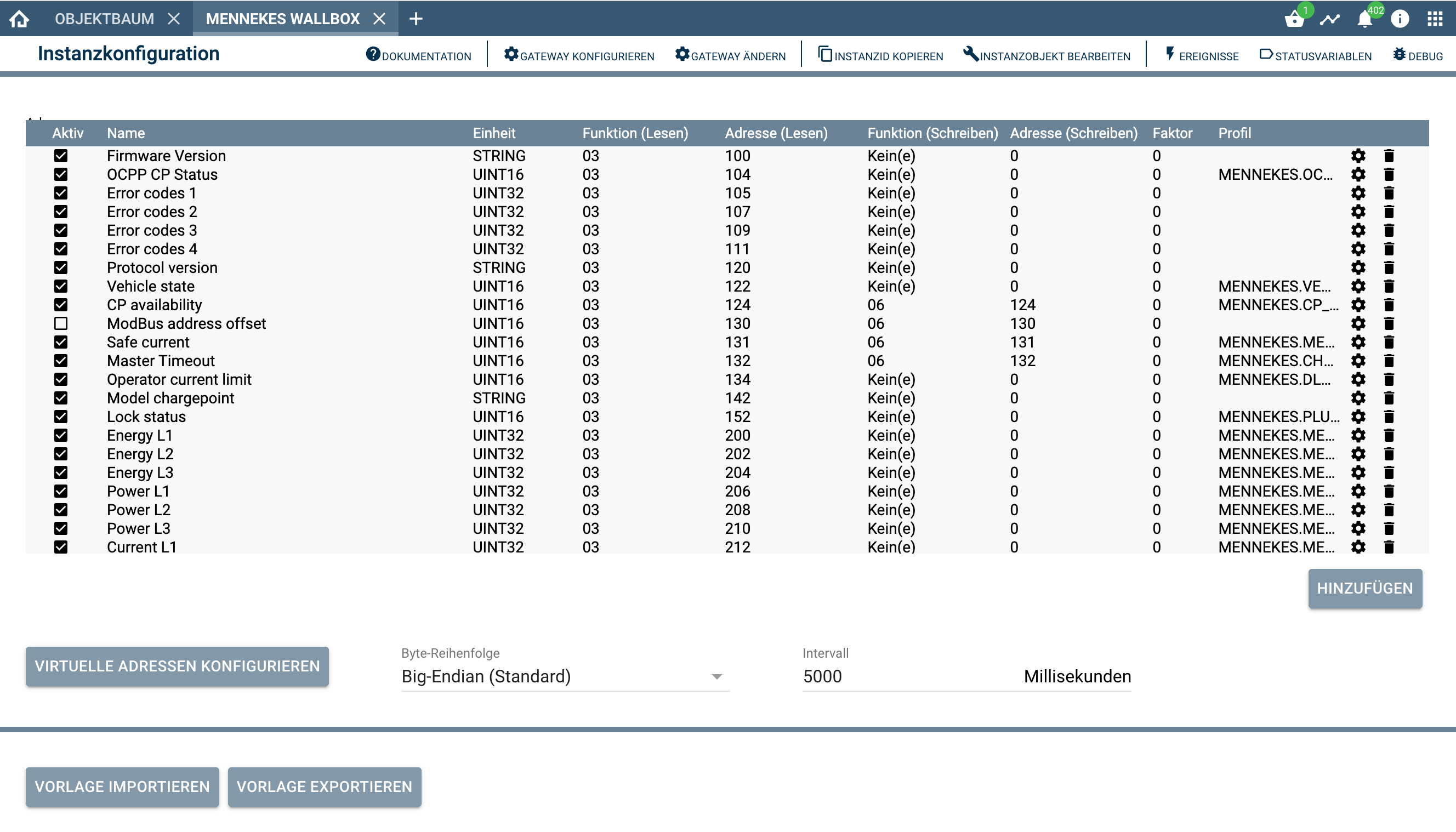The image size is (1456, 832).
Task: Uncheck the Lock status checkbox
Action: 60,417
